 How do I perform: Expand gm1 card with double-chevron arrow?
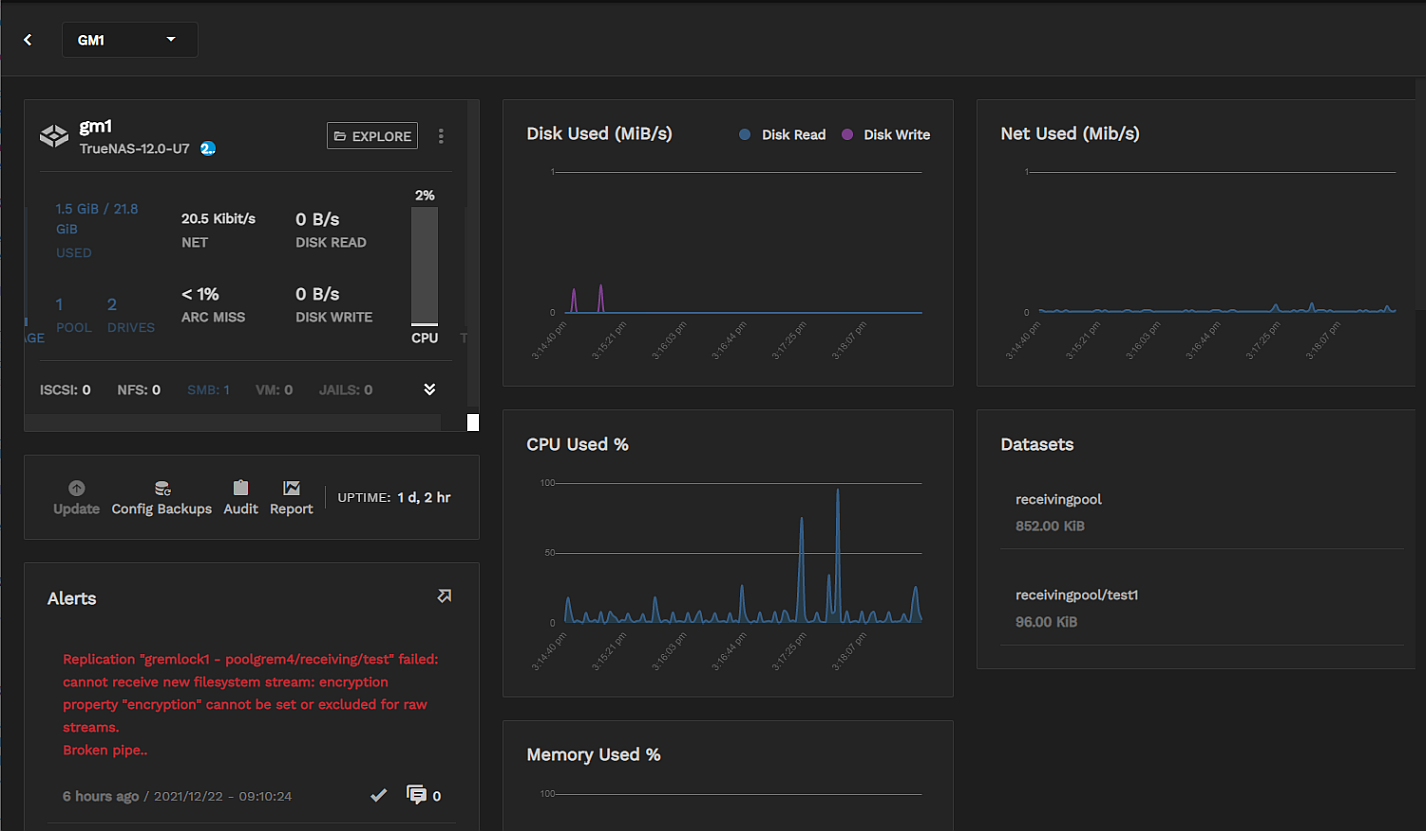click(430, 389)
